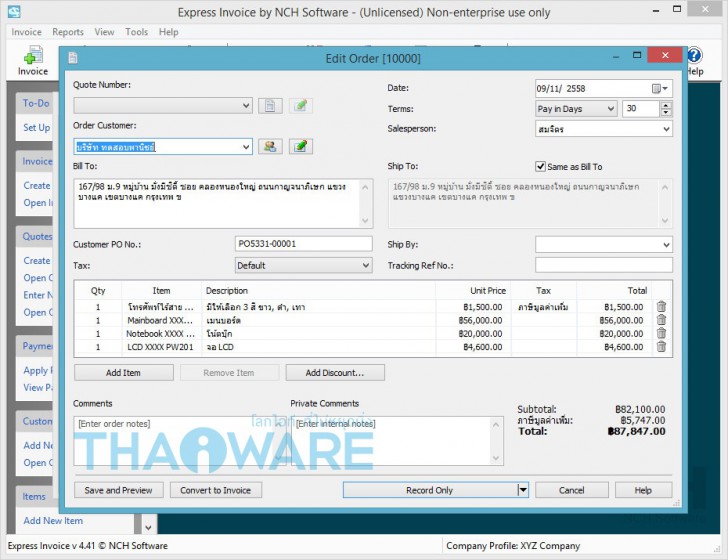Screen dimensions: 728x560
Task: Click the Comments order notes field
Action: coord(178,441)
